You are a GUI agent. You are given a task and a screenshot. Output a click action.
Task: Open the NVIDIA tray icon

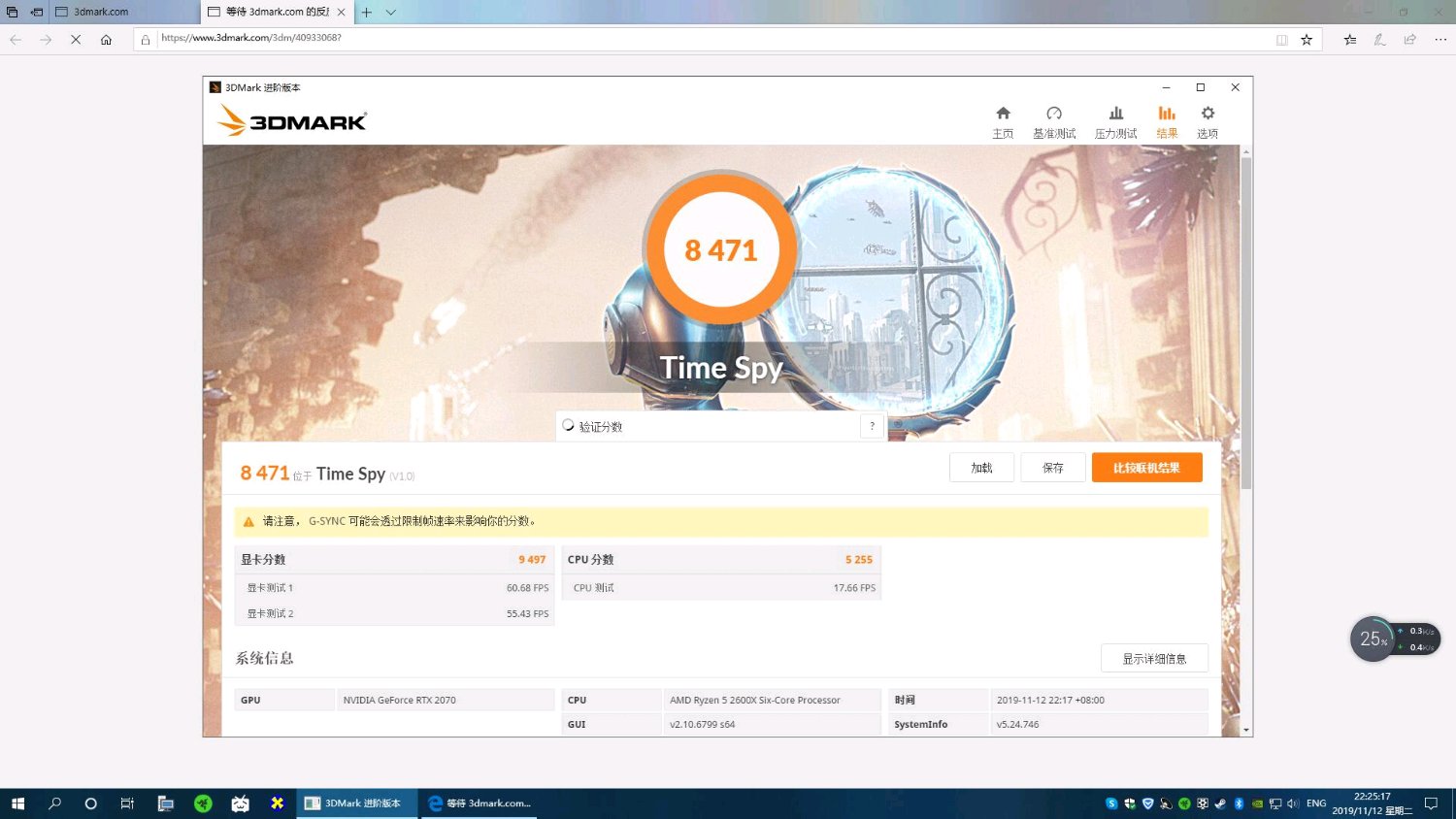pyautogui.click(x=1257, y=803)
